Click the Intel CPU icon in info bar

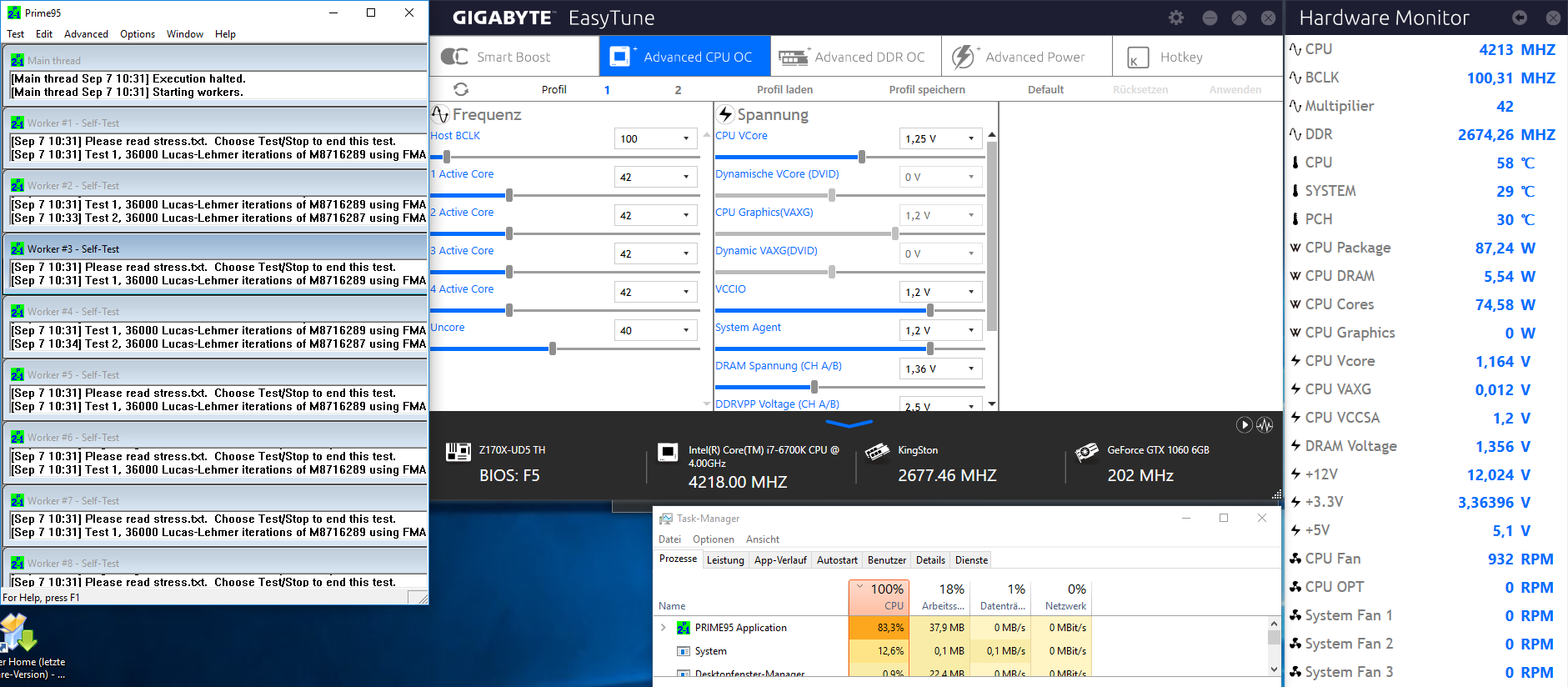click(x=668, y=452)
